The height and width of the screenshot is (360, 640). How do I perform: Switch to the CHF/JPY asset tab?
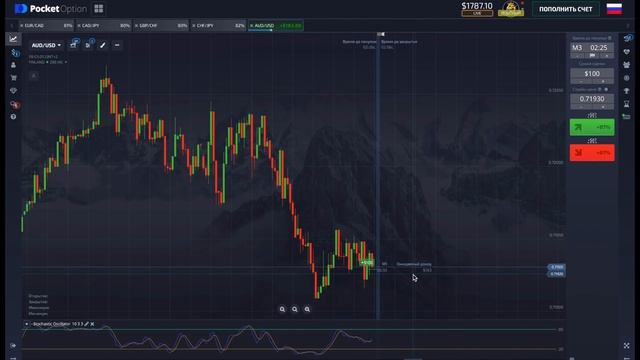[218, 26]
